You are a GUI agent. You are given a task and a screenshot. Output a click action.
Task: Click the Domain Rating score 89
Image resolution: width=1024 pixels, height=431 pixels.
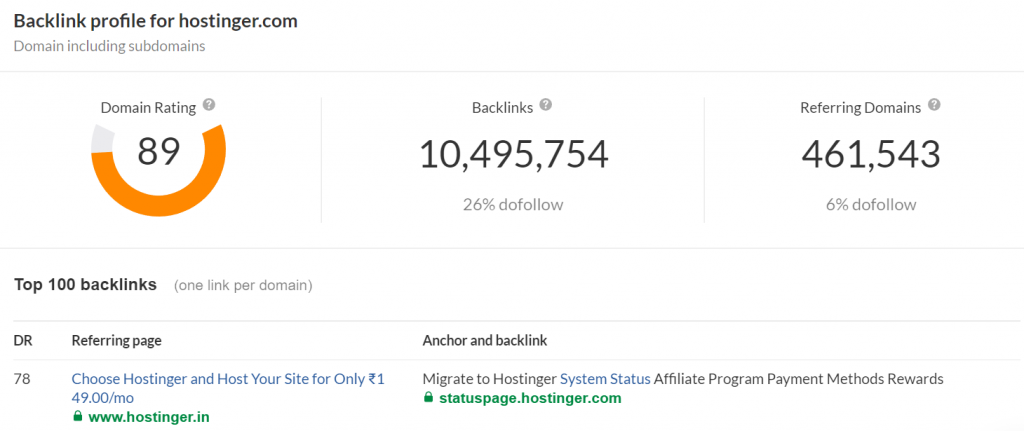[x=159, y=152]
